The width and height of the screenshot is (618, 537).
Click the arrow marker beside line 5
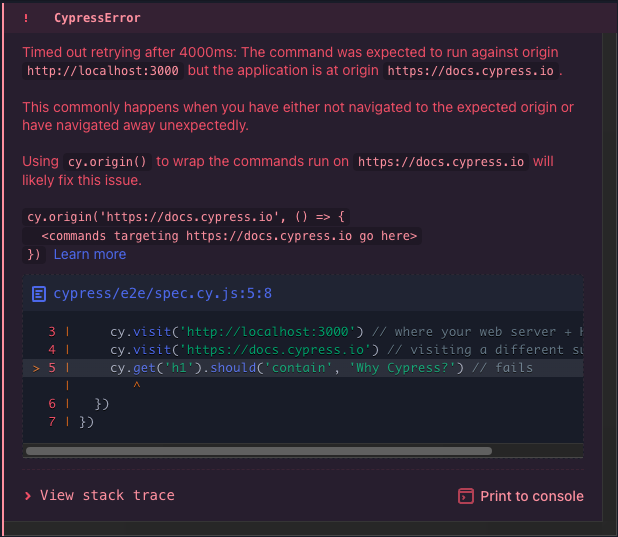[37, 368]
